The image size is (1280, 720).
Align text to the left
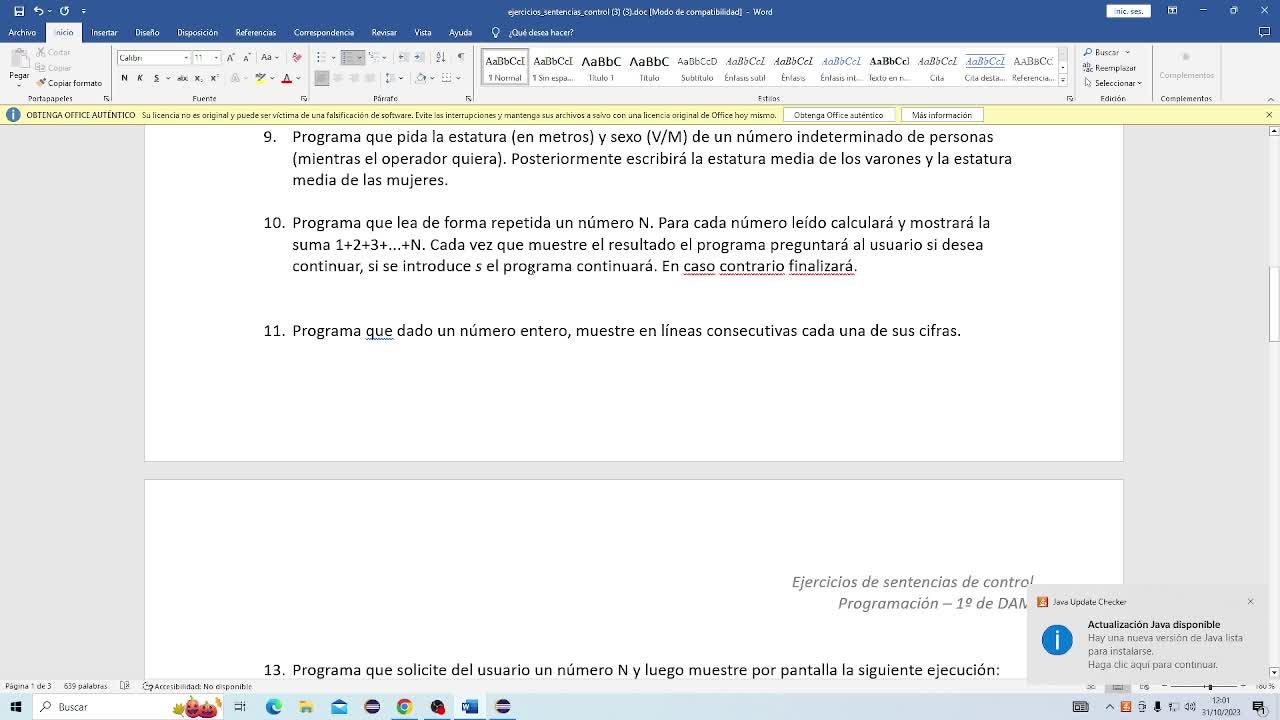(322, 78)
